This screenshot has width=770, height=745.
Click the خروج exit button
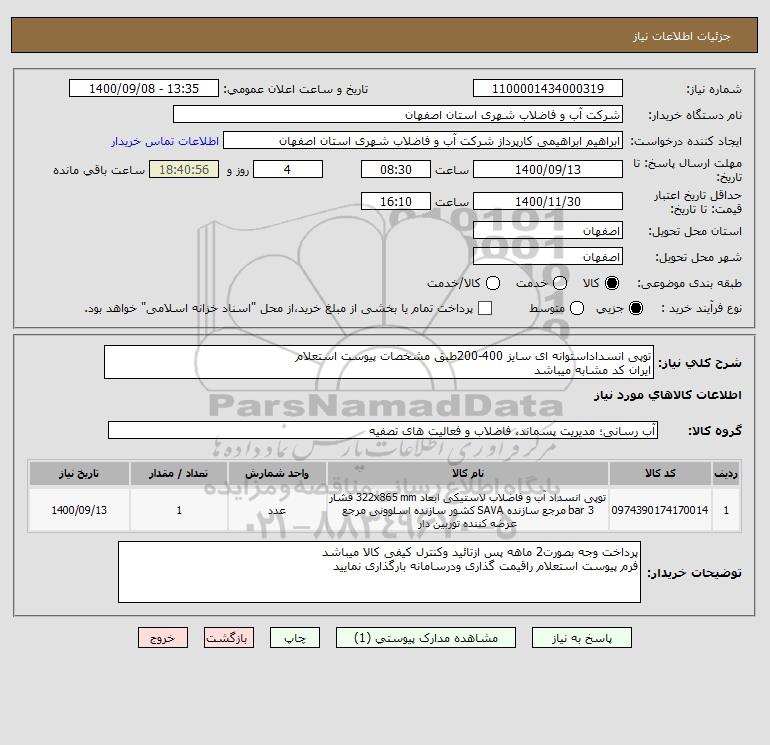tap(163, 638)
